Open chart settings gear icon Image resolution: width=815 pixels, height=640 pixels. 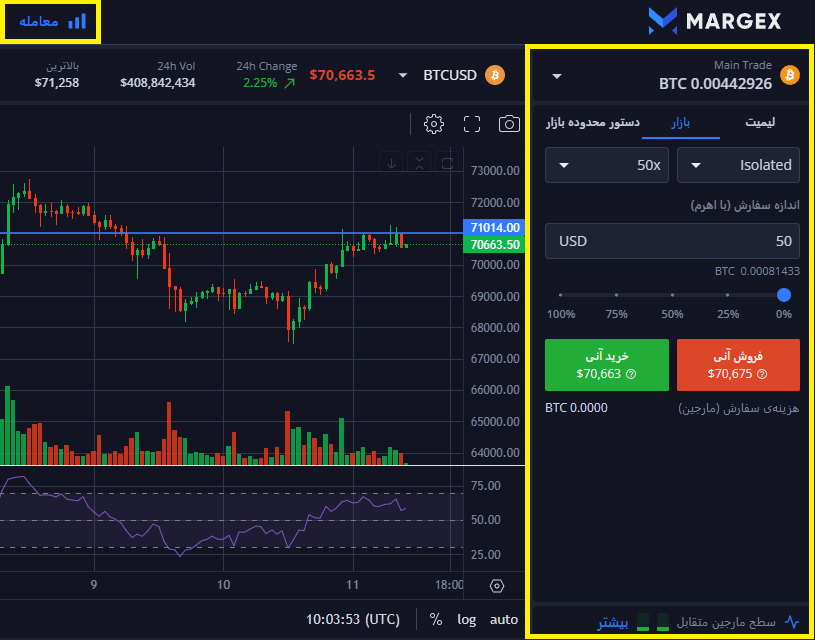pyautogui.click(x=434, y=124)
